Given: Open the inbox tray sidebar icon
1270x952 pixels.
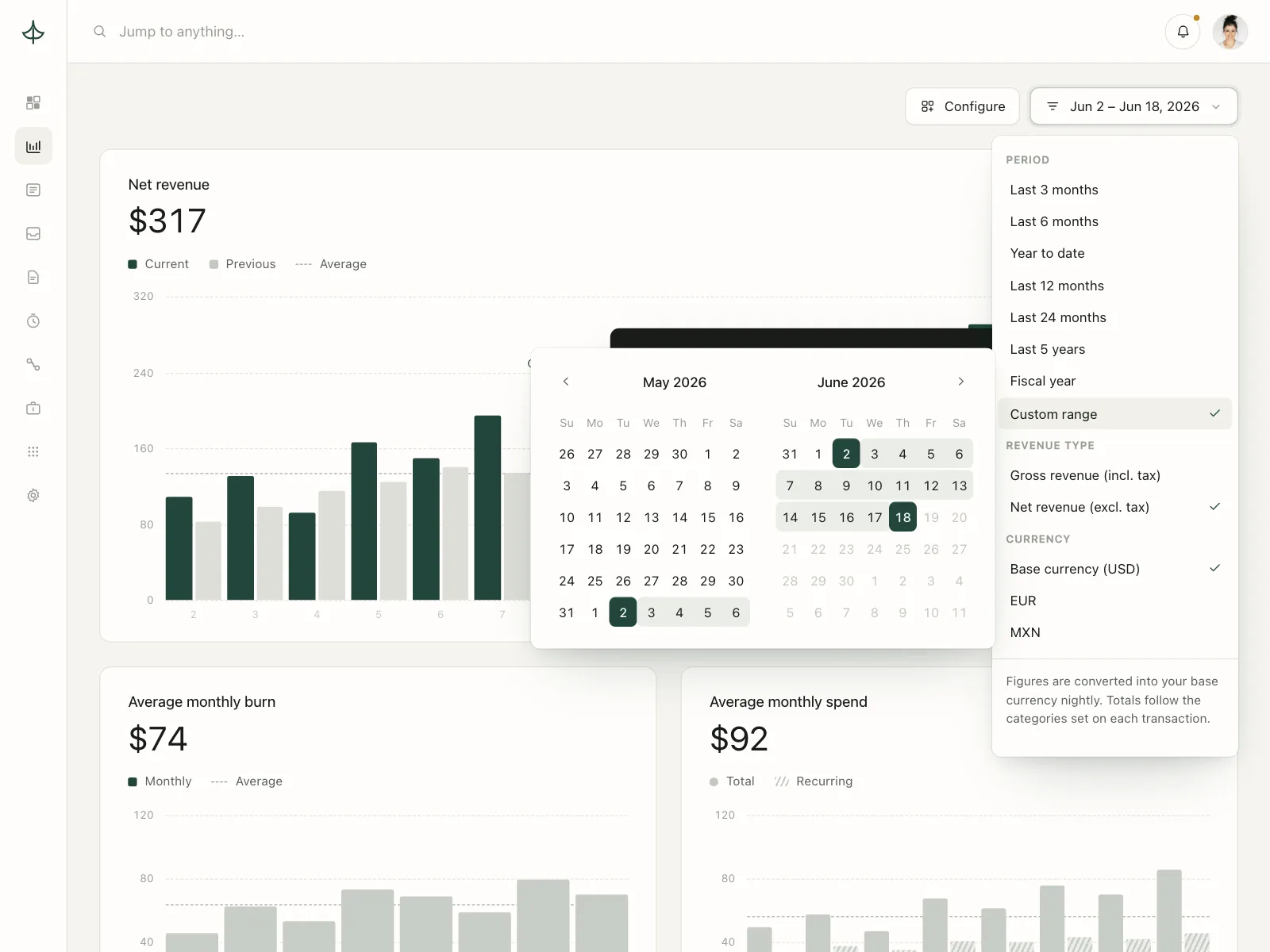Looking at the screenshot, I should pos(33,234).
